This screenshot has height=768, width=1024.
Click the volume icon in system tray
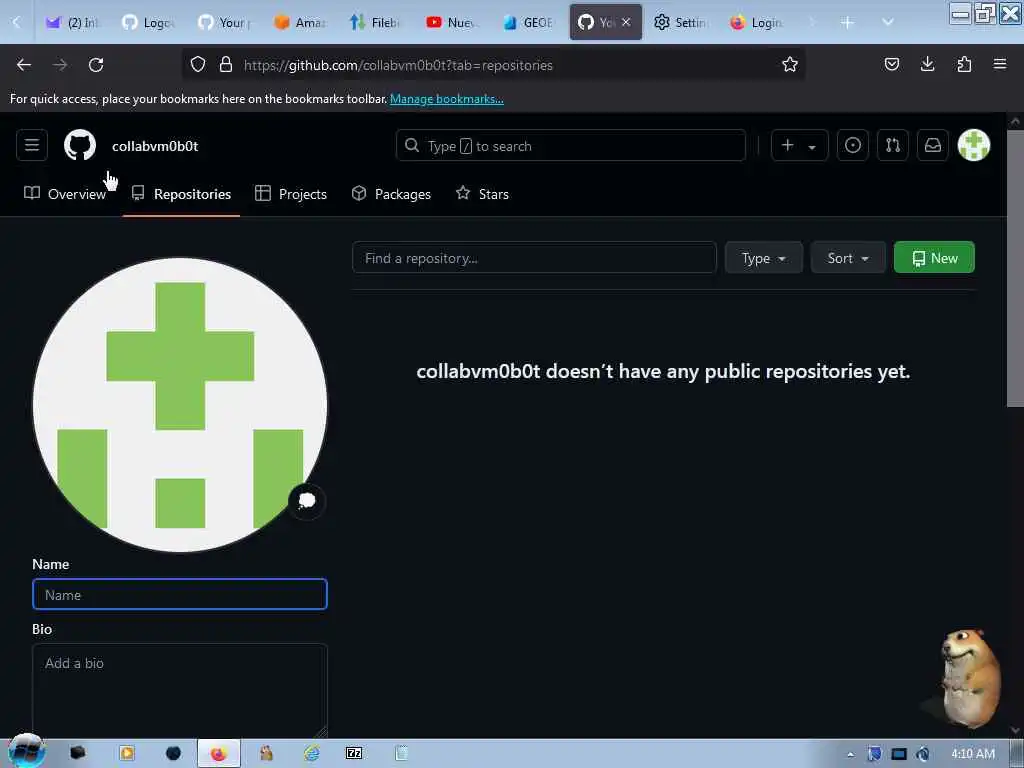pyautogui.click(x=922, y=754)
